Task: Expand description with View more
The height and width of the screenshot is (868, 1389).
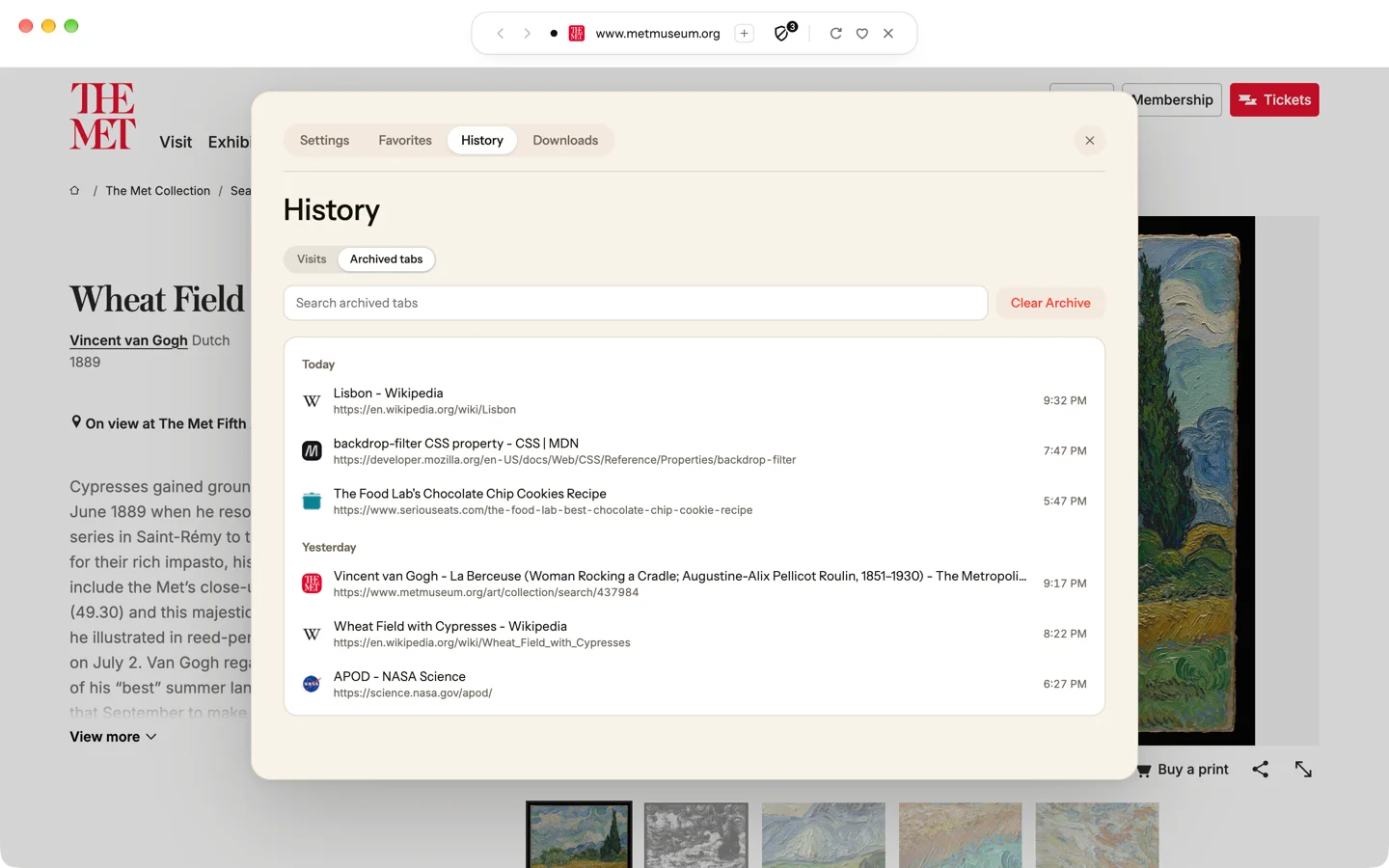Action: point(113,737)
